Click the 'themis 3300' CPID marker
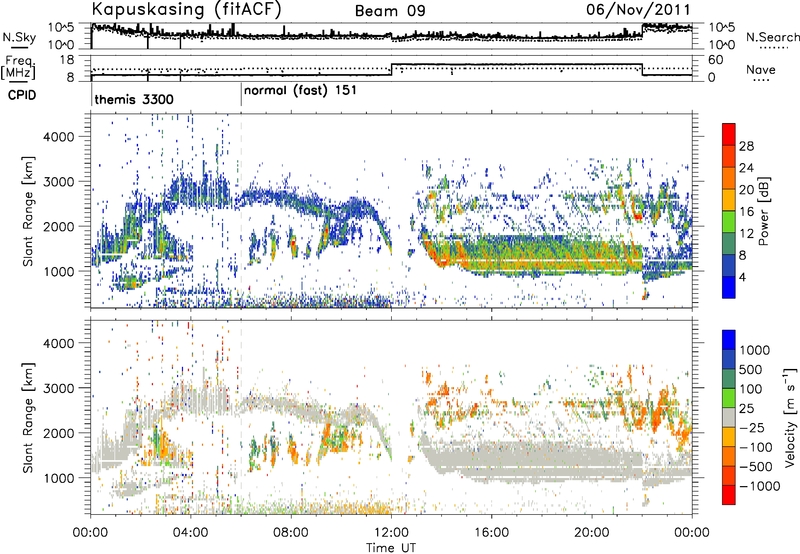The image size is (800, 554). 134,99
